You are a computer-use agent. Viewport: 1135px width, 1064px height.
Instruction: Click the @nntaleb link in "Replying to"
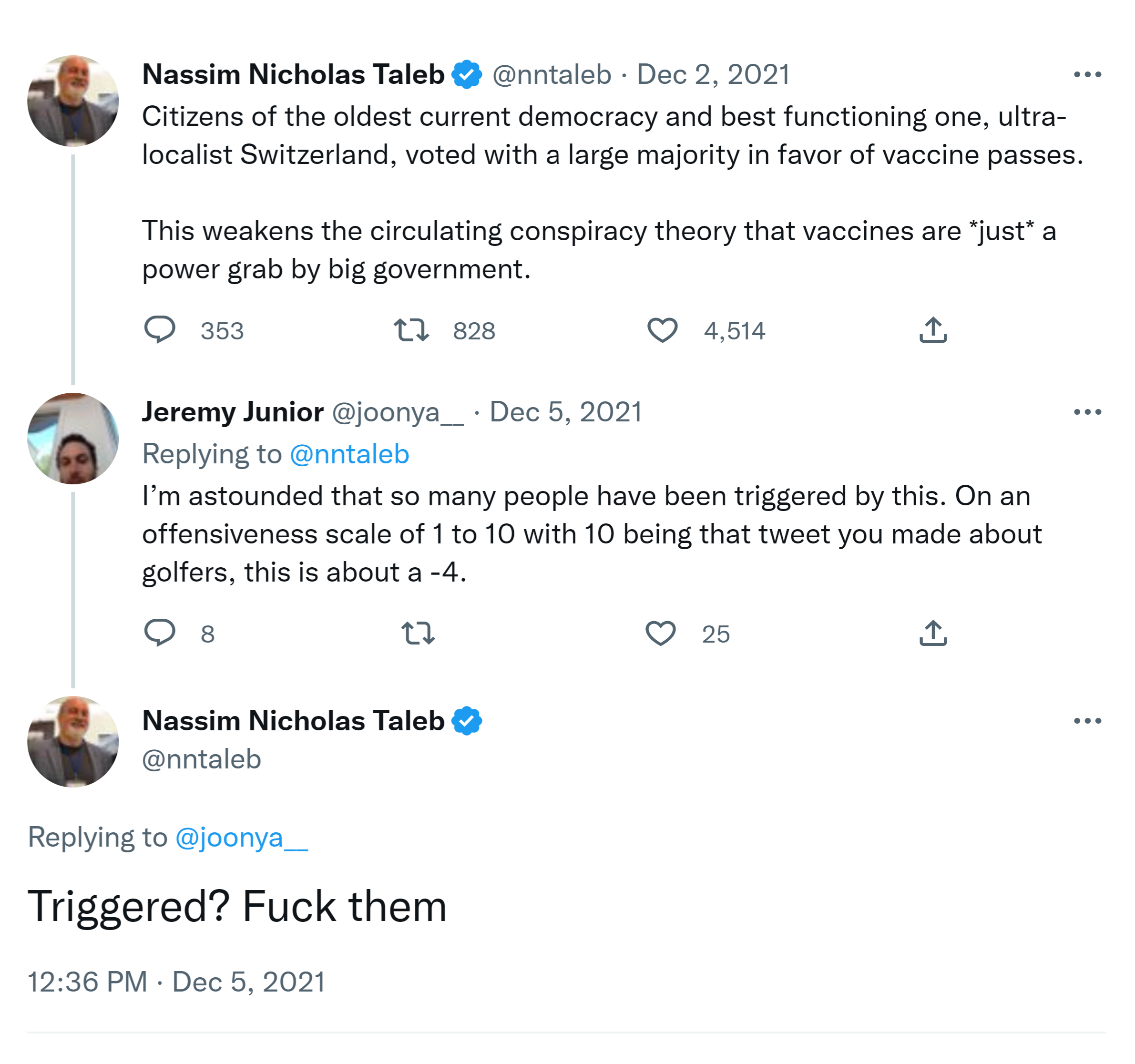coord(349,454)
